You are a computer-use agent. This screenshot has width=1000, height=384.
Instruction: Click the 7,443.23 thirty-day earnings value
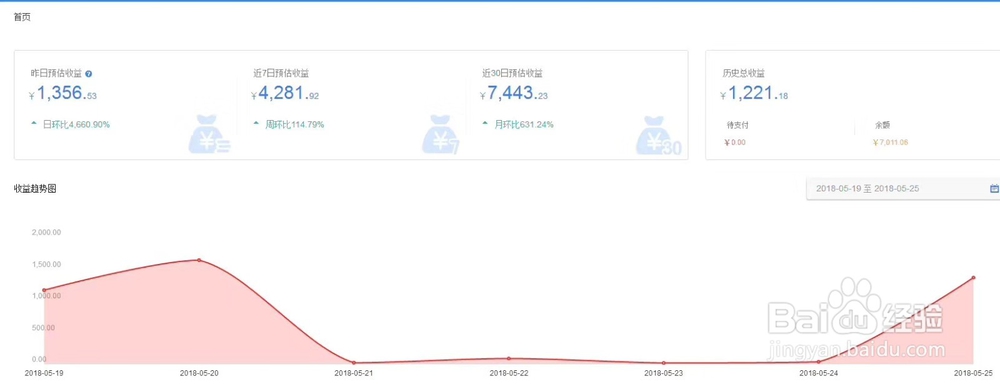[x=513, y=94]
